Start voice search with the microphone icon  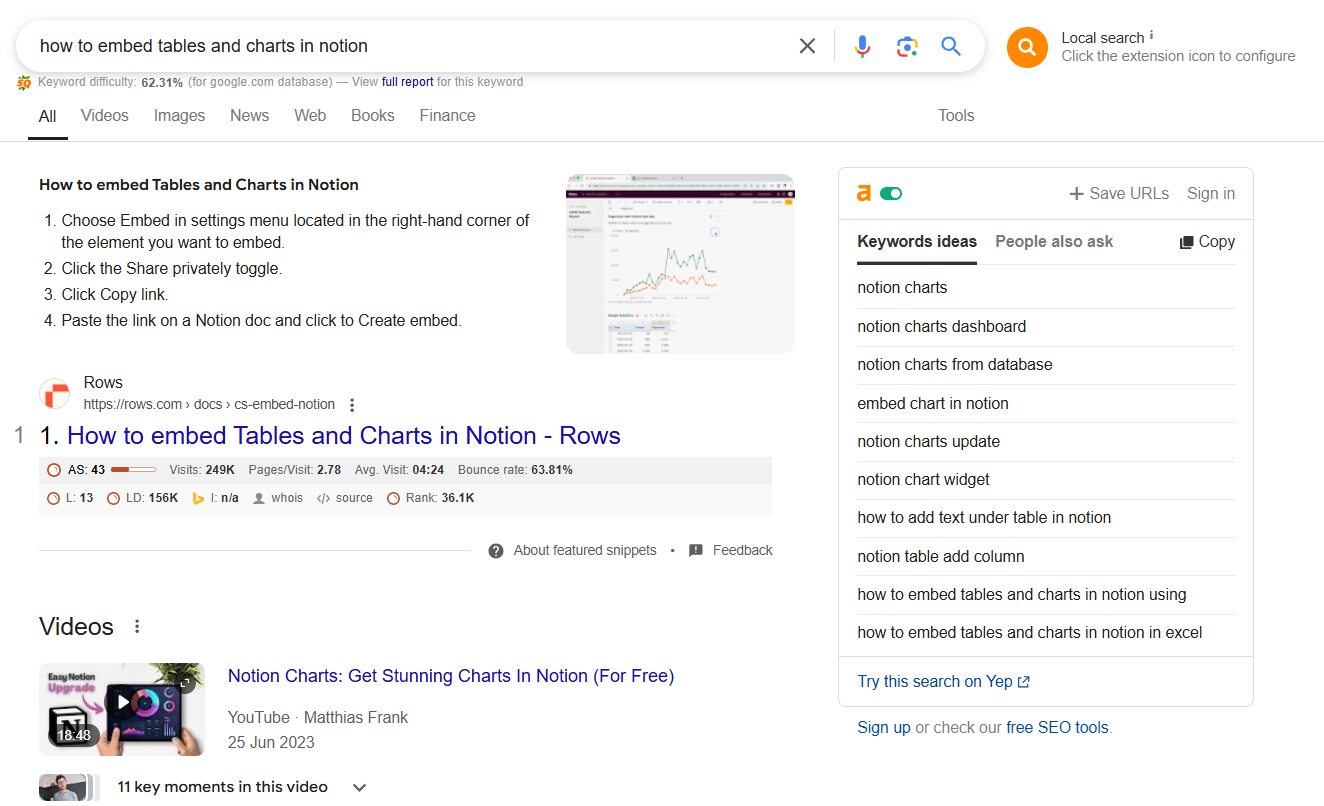[x=862, y=46]
